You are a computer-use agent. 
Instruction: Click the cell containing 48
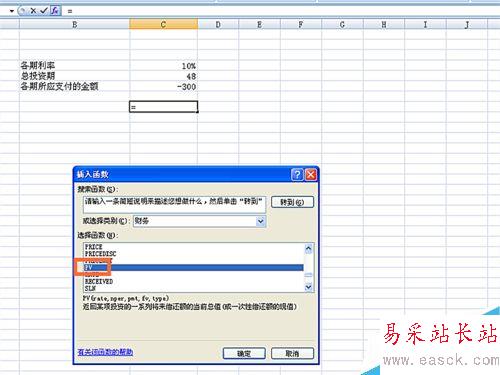[x=163, y=76]
